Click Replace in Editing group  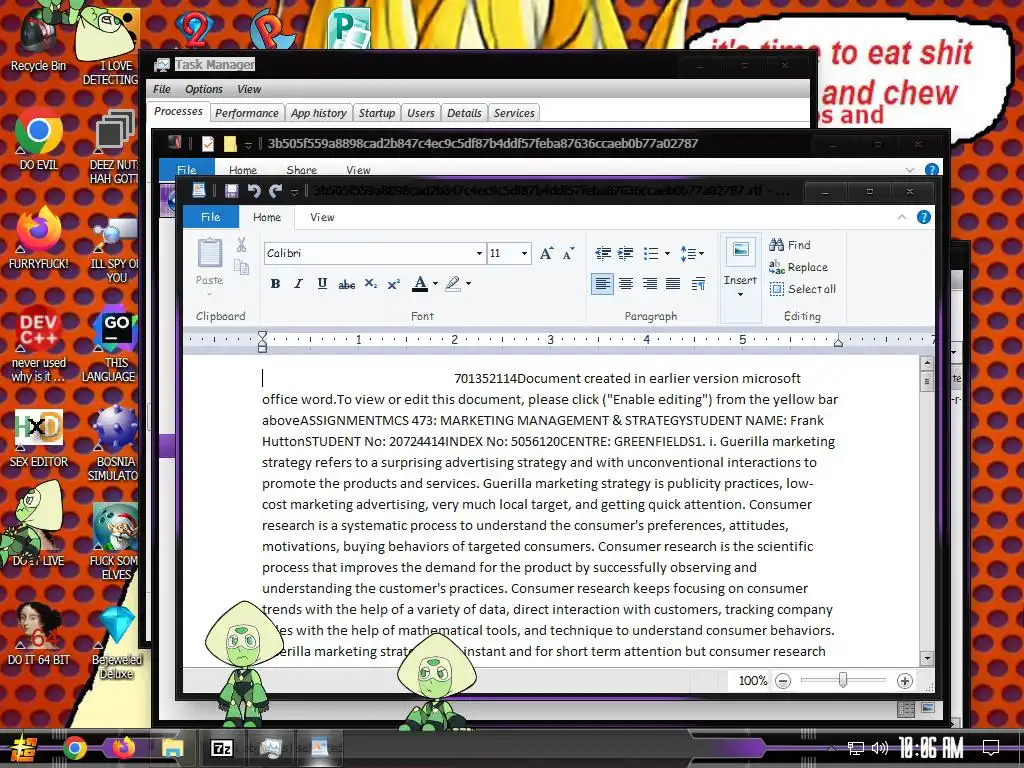pos(798,267)
